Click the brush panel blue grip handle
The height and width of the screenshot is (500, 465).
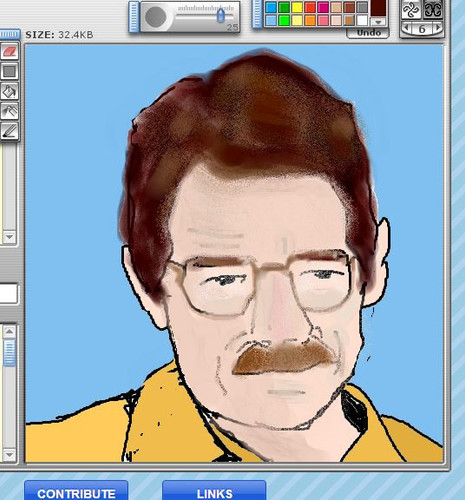point(134,17)
